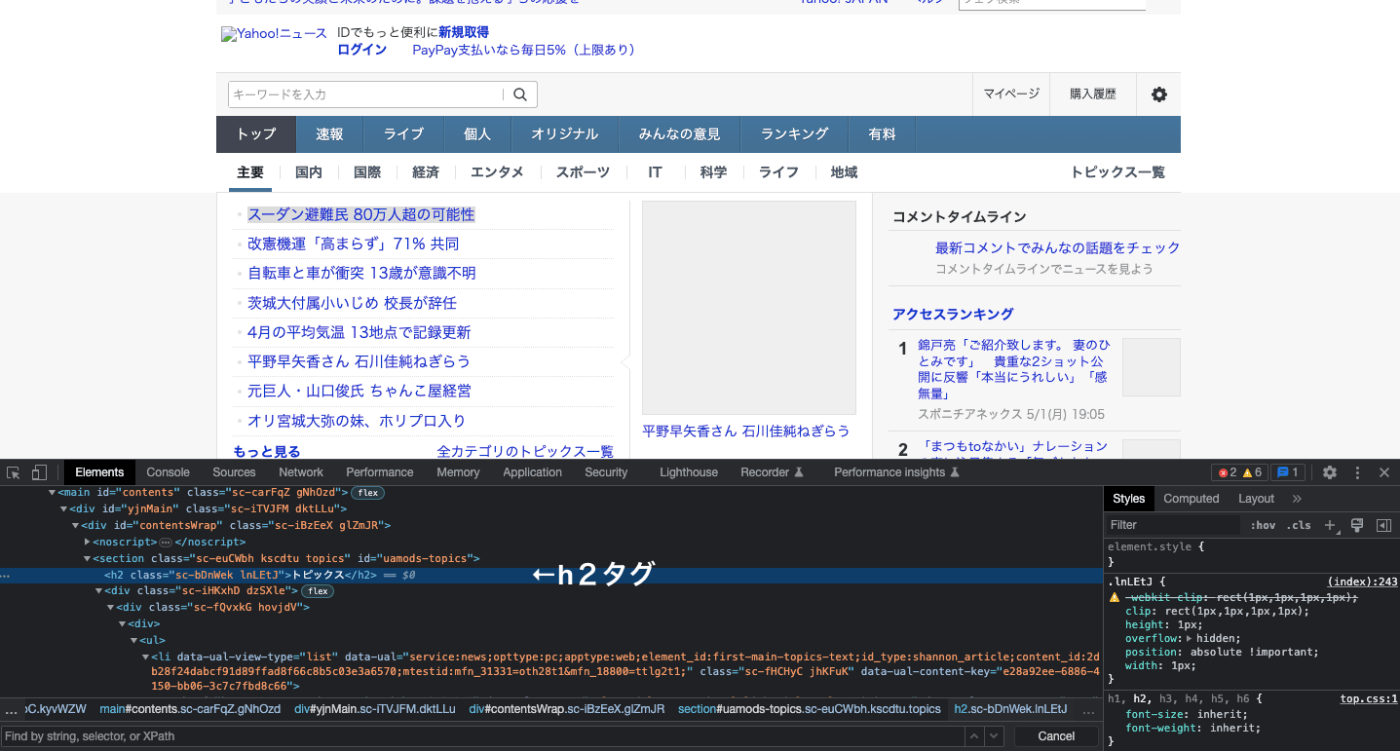Open headline スーダン避難民 80万人超の可能性

tap(361, 214)
